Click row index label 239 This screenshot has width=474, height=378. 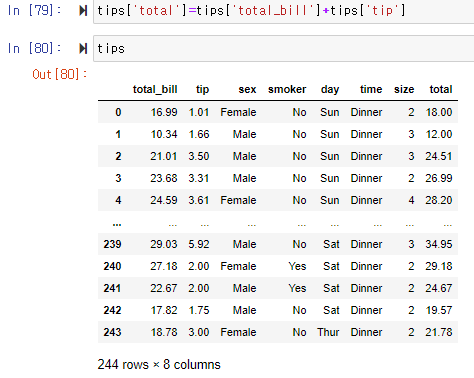point(112,244)
